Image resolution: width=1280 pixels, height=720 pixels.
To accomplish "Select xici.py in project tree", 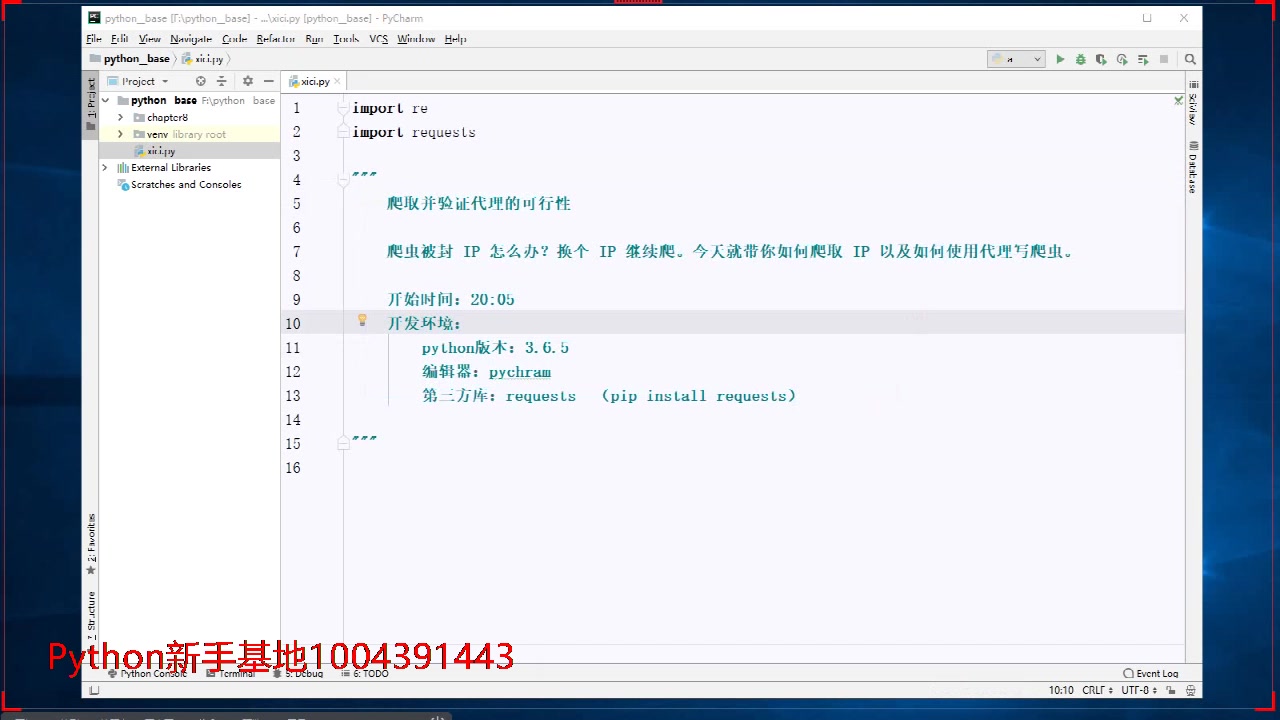I will [x=160, y=151].
